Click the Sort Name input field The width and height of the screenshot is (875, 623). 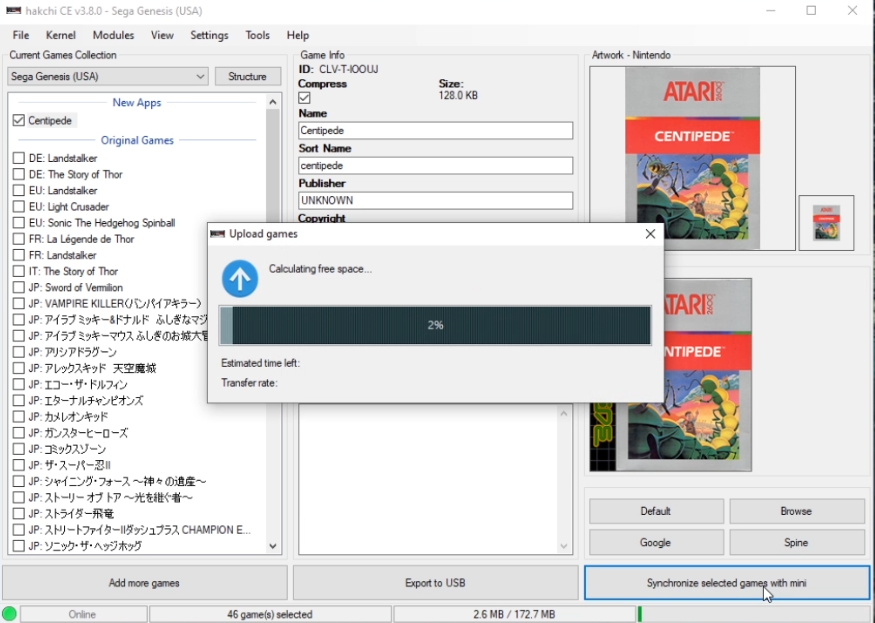pos(435,166)
